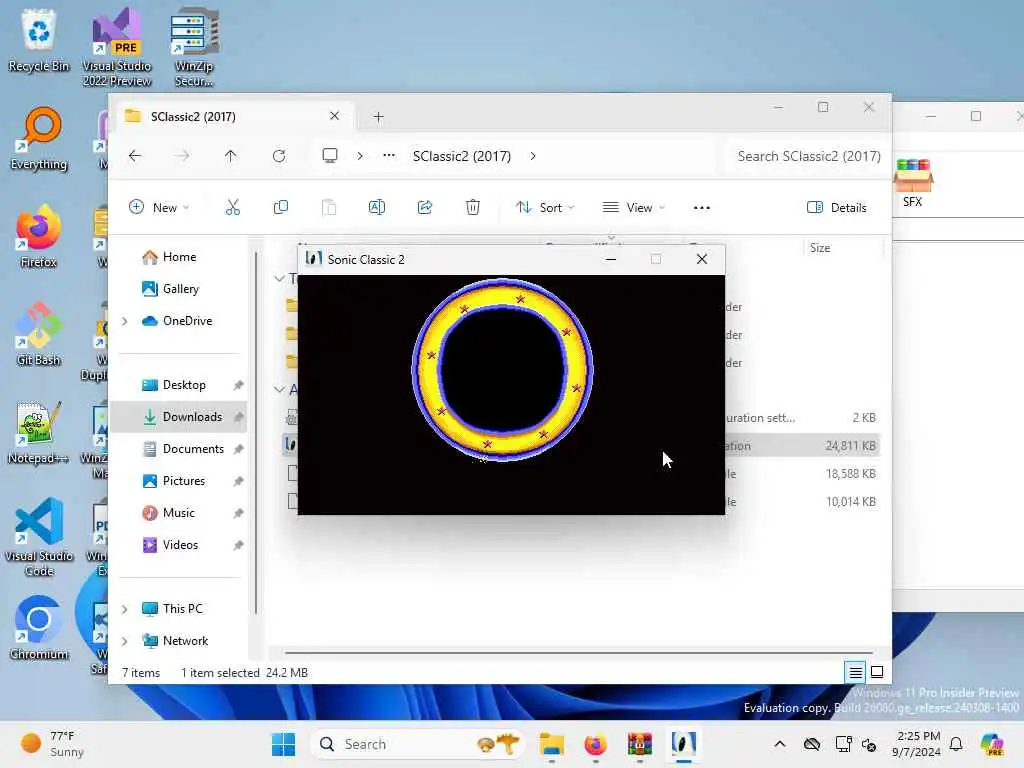Open Desktop in Quick access
Viewport: 1024px width, 768px height.
181,385
